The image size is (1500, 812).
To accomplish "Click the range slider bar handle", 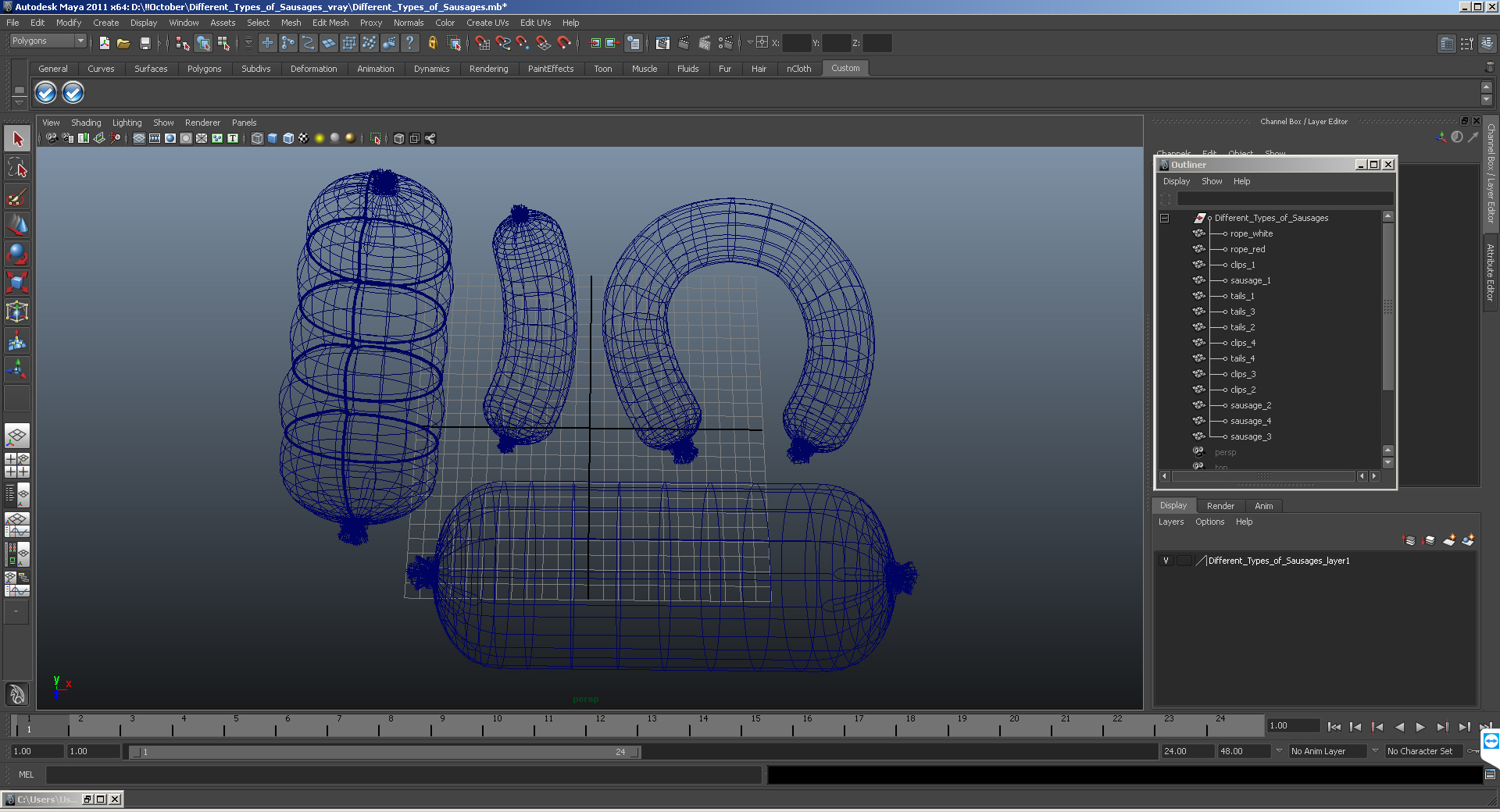I will click(x=384, y=752).
